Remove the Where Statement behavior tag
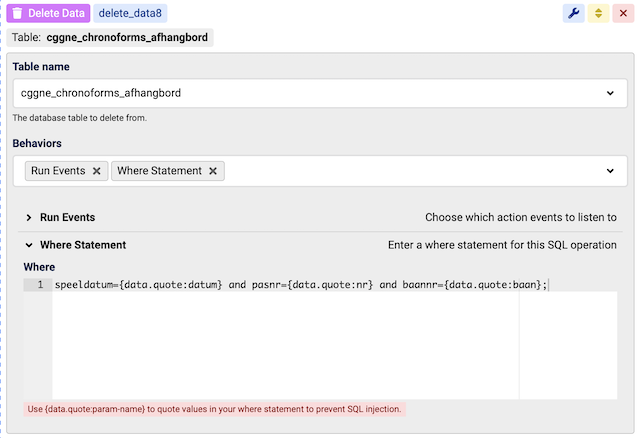Viewport: 640px width, 438px height. (213, 171)
